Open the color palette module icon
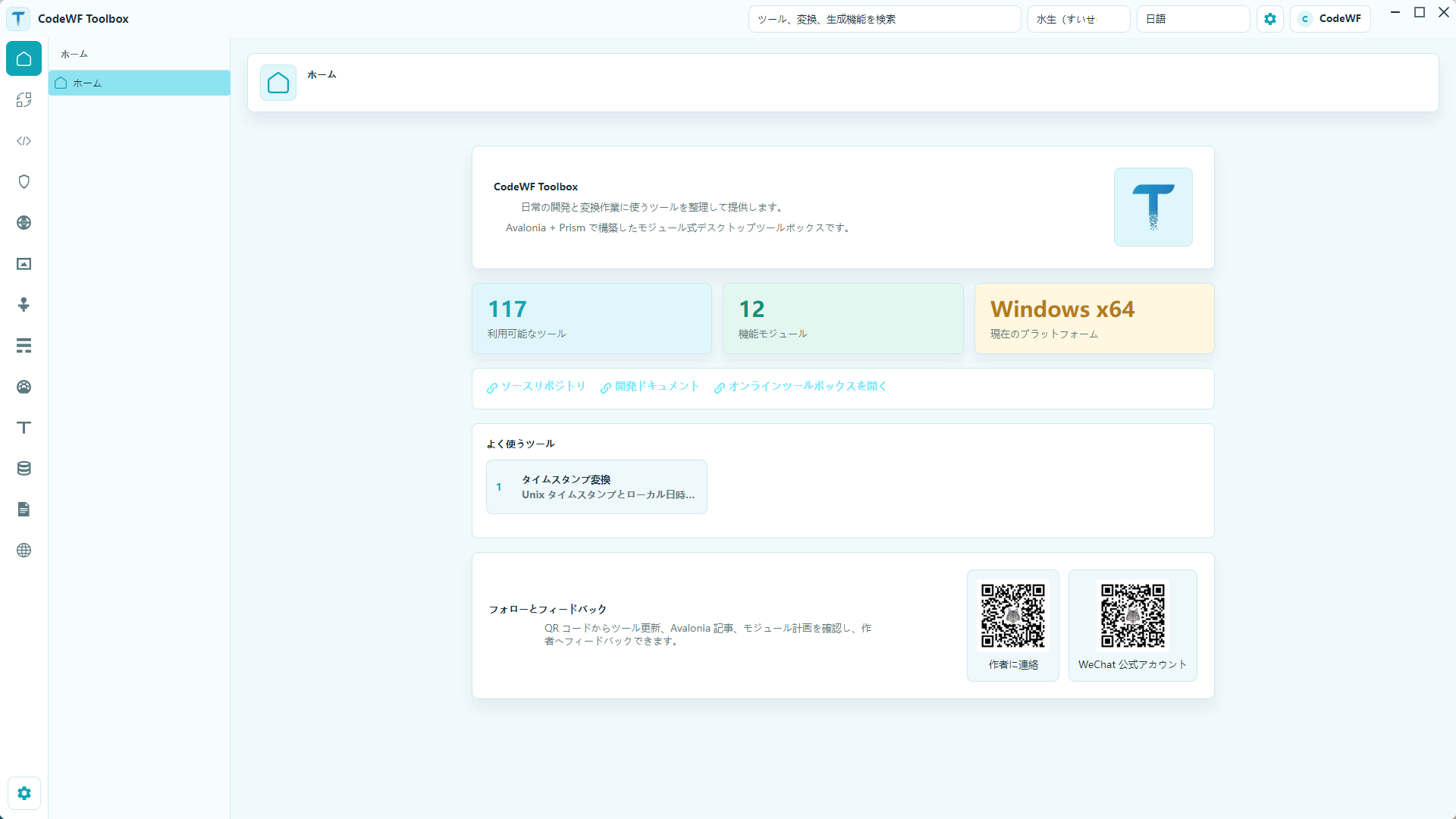Screen dimensions: 1456x819 [x=24, y=386]
